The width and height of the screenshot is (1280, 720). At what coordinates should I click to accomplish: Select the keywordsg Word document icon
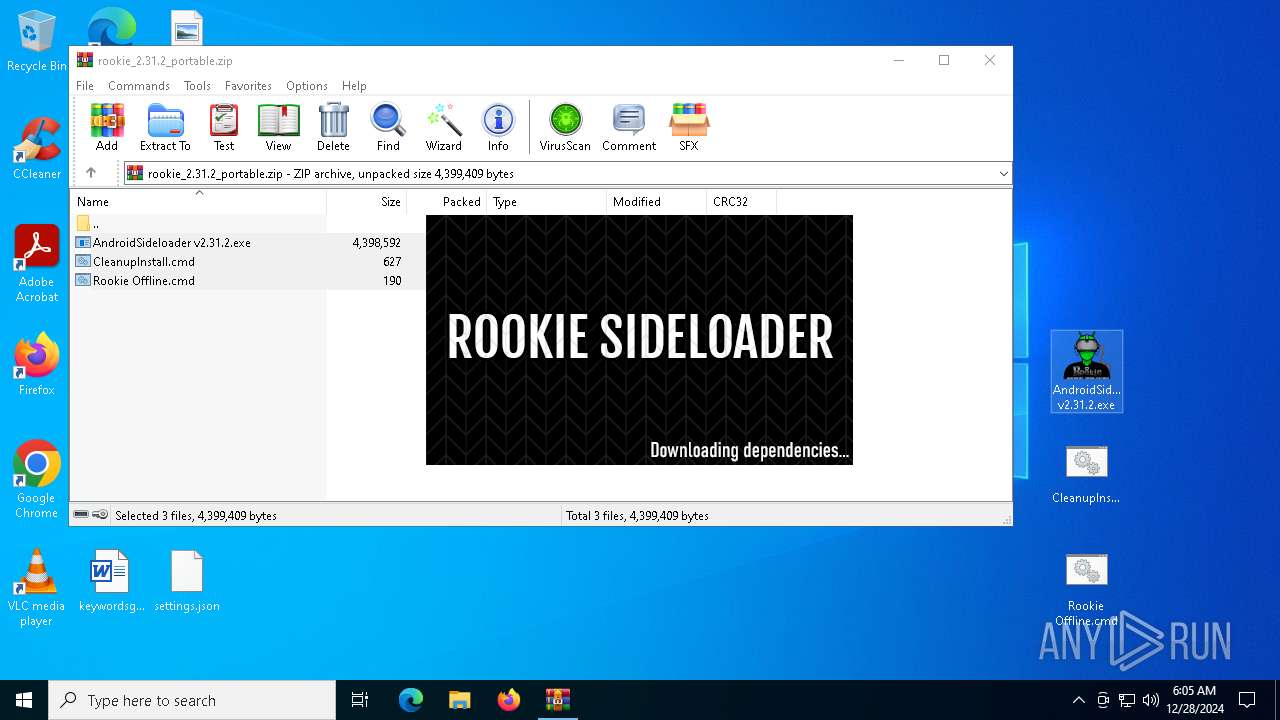coord(111,581)
